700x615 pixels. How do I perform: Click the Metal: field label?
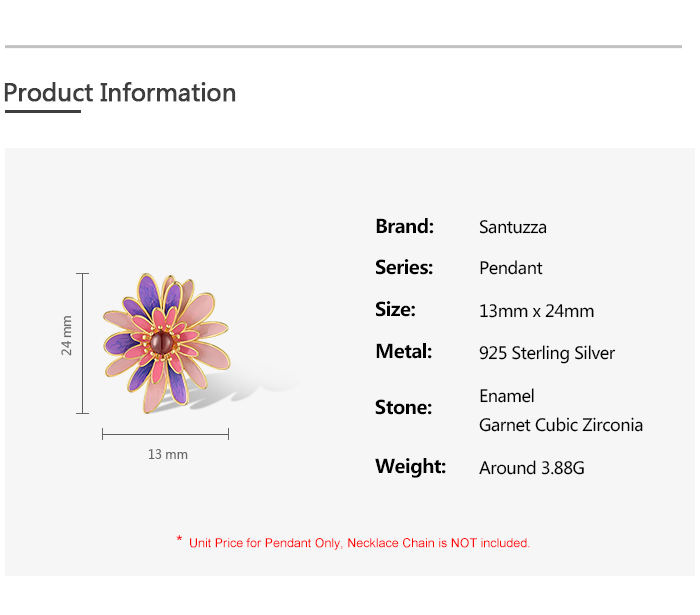pyautogui.click(x=404, y=351)
